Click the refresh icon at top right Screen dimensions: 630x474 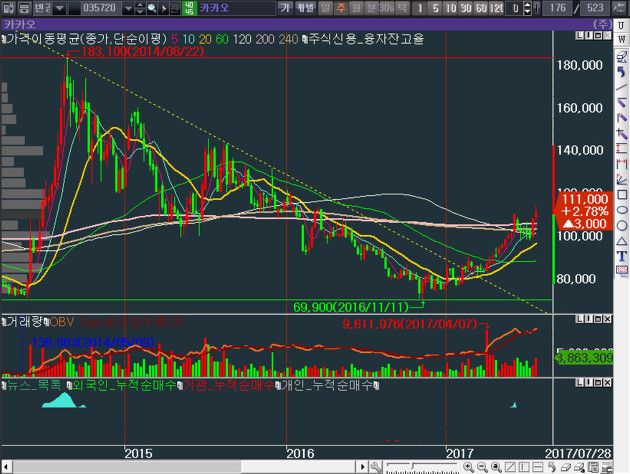pyautogui.click(x=620, y=8)
